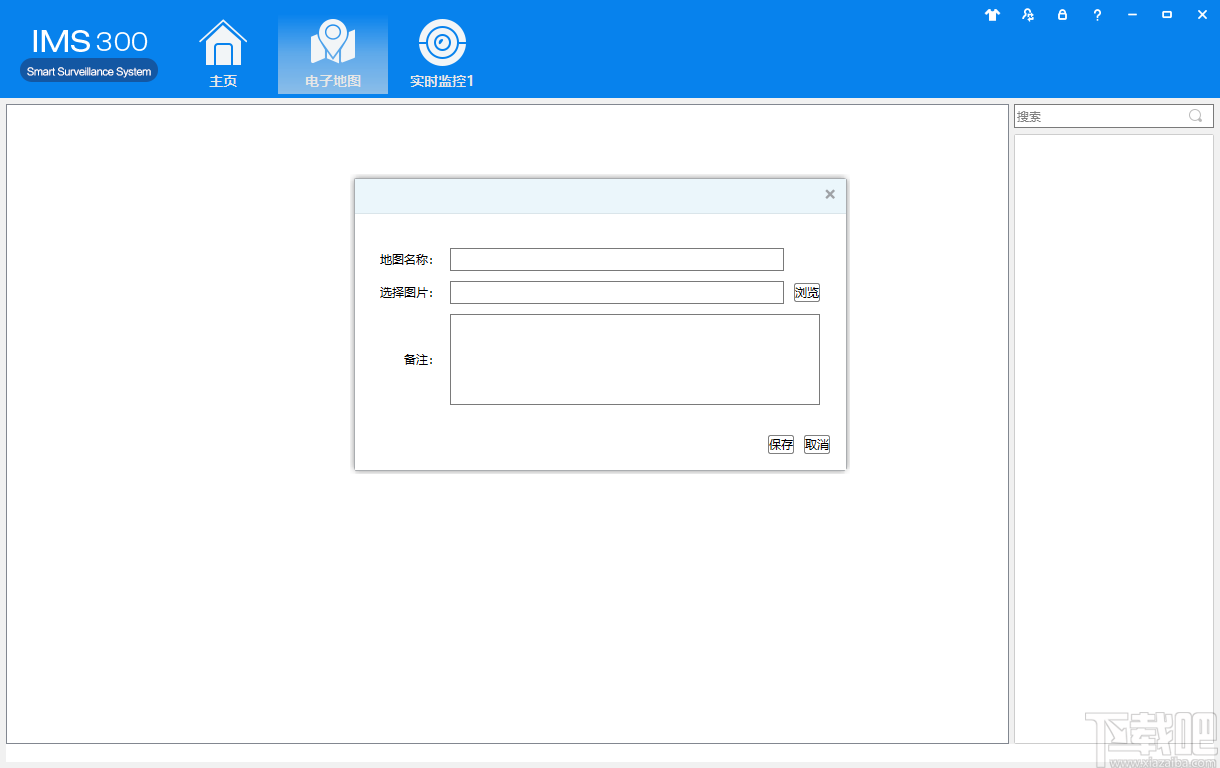This screenshot has width=1220, height=768.
Task: Click the 选择图片 image path field
Action: pos(616,292)
